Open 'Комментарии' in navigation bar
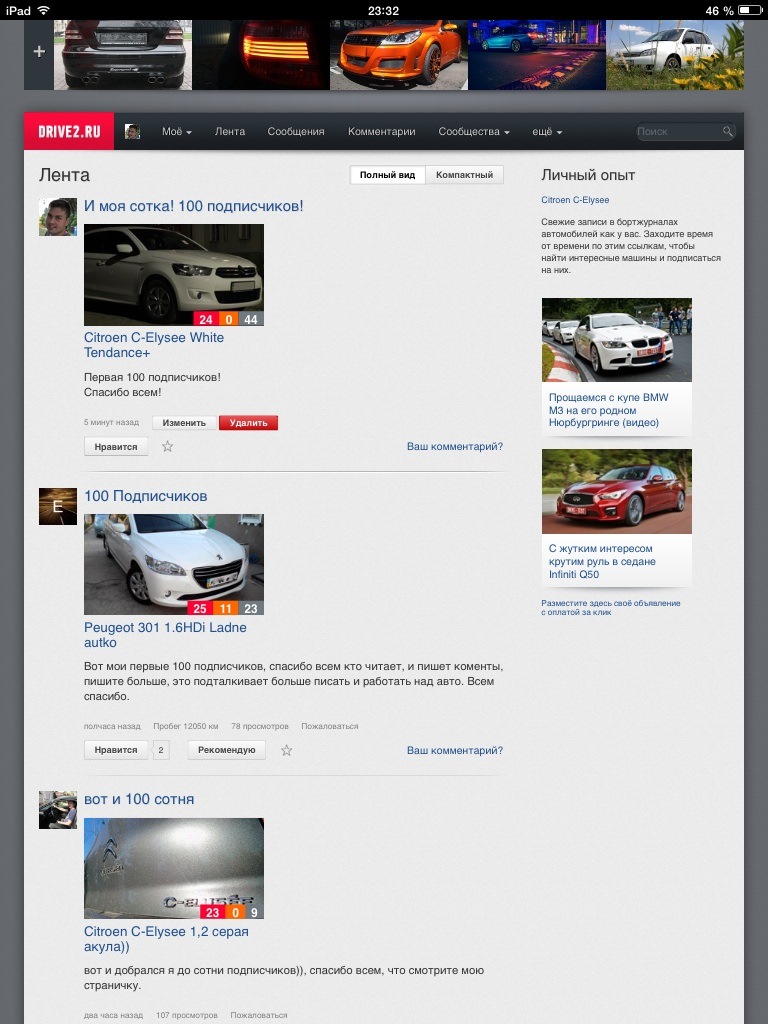768x1024 pixels. click(x=381, y=131)
